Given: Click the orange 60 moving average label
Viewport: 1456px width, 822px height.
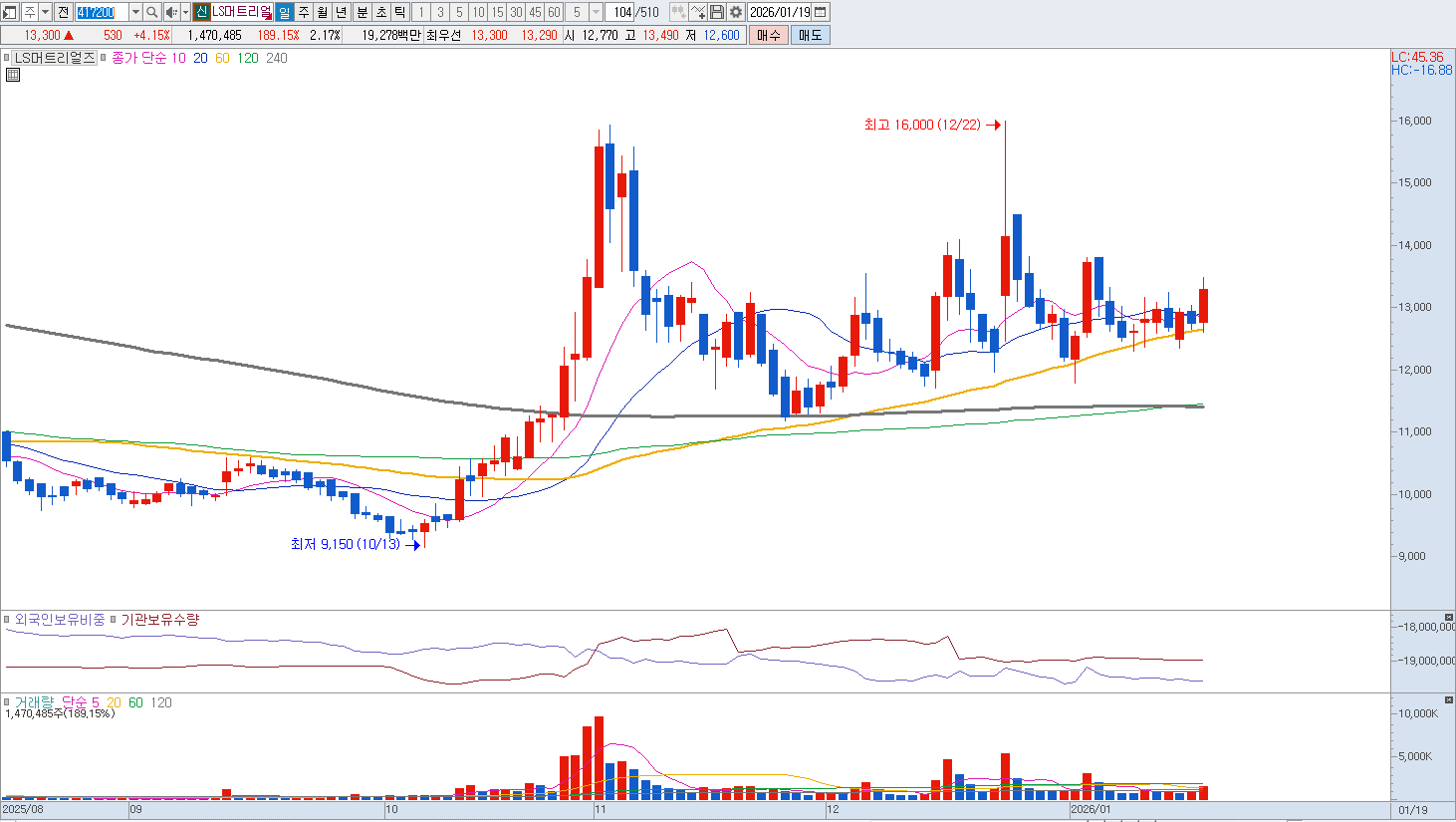Looking at the screenshot, I should [222, 58].
